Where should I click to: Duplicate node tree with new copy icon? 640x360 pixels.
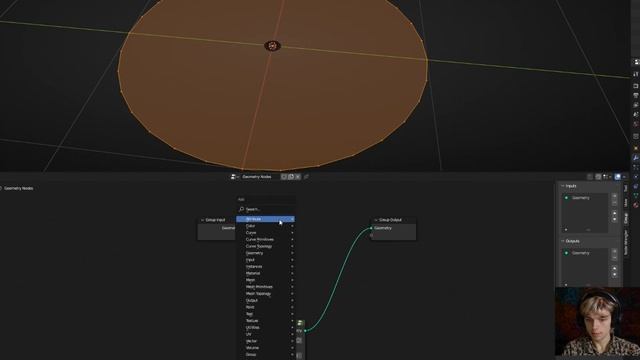tap(291, 177)
